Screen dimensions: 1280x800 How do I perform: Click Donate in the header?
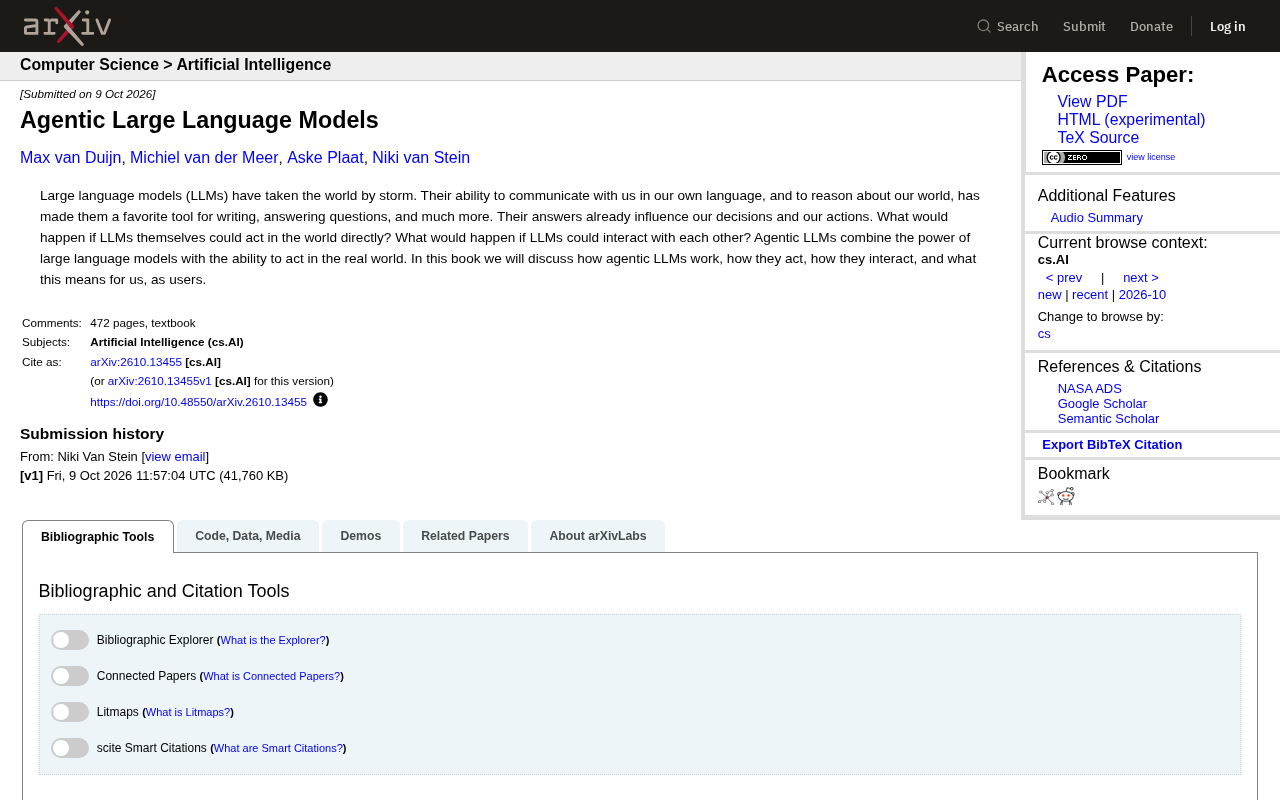pyautogui.click(x=1151, y=26)
